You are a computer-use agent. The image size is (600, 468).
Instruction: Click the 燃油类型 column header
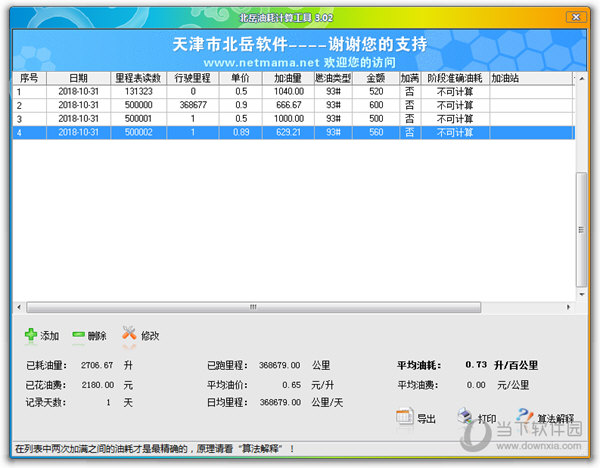(333, 78)
